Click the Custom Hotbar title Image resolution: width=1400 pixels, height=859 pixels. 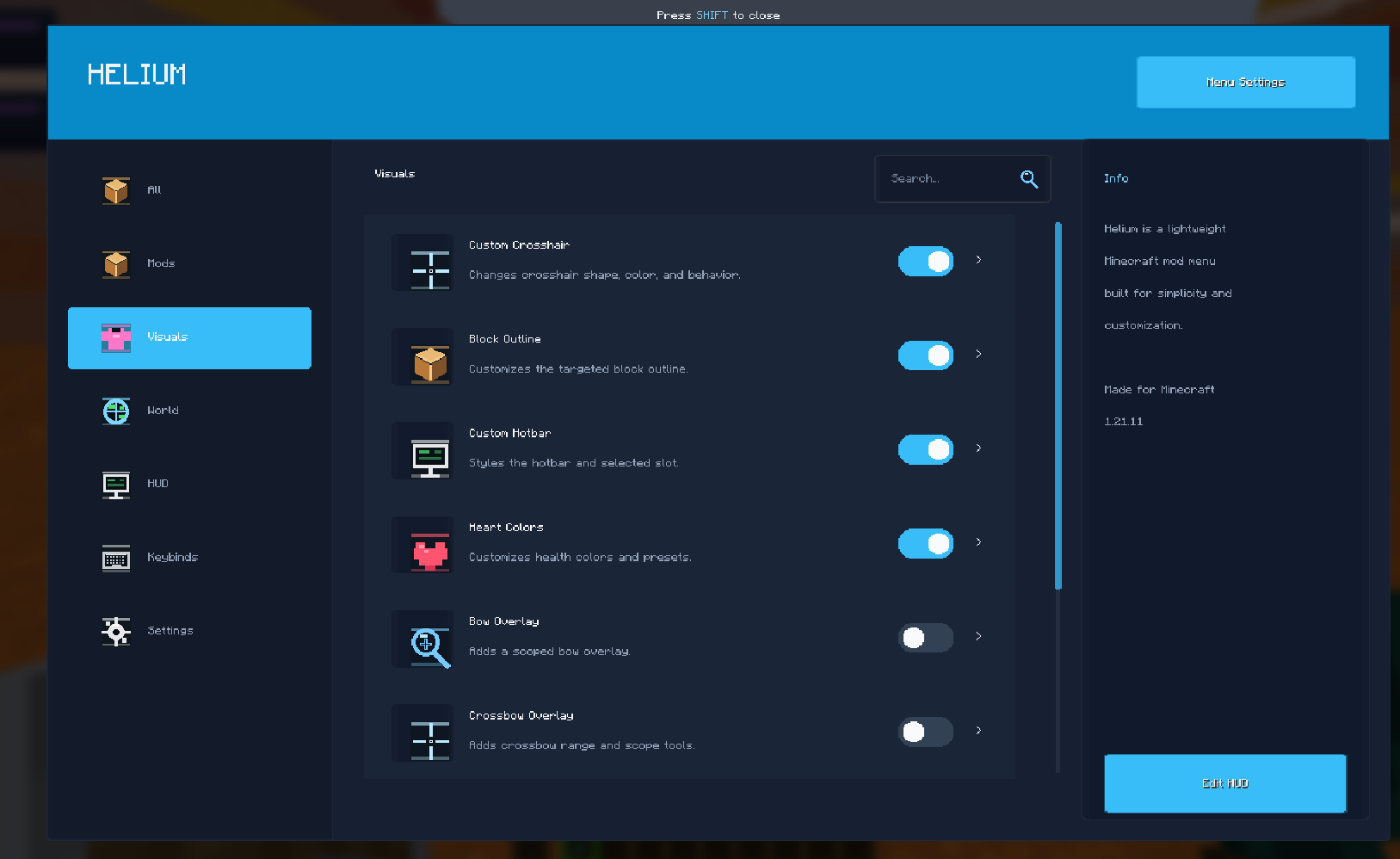coord(509,433)
